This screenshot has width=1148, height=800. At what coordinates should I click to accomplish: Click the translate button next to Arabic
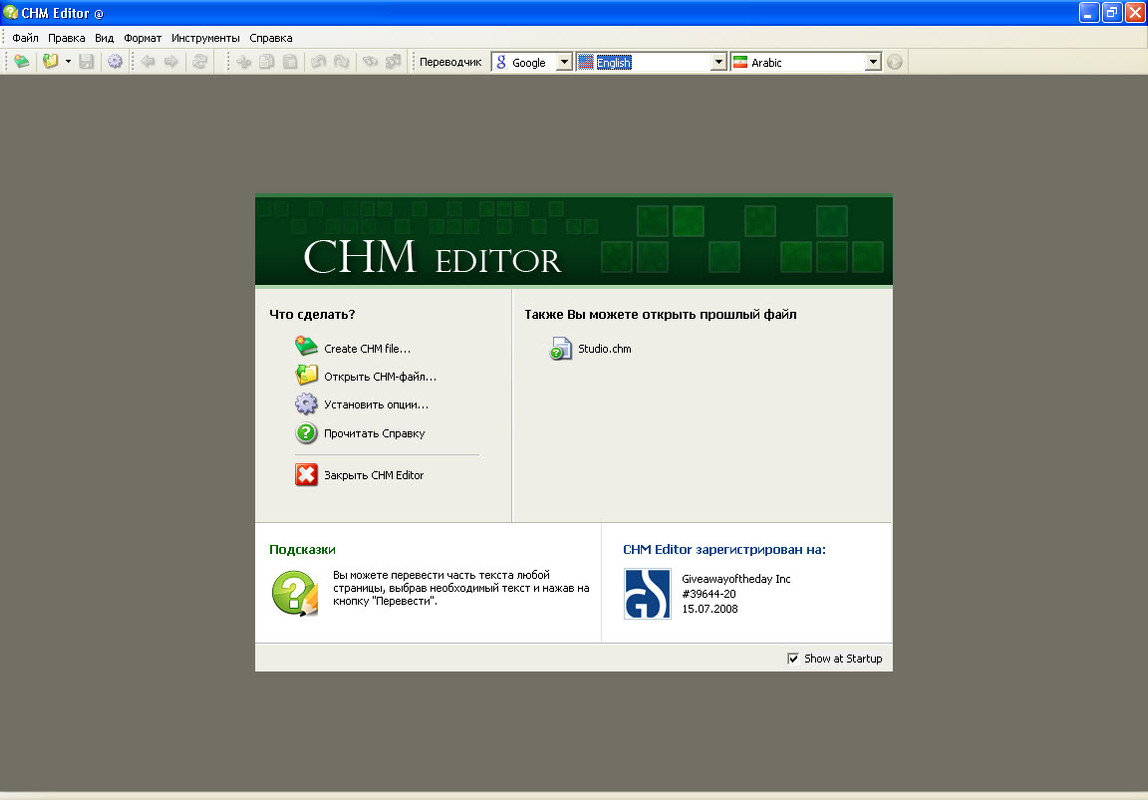click(895, 62)
